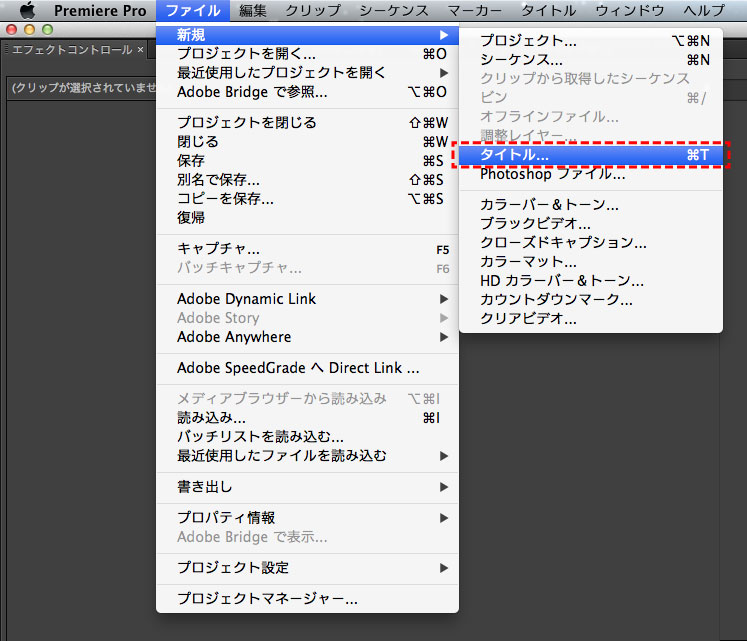Viewport: 747px width, 641px height.
Task: Select プロジェクトを閉じる
Action: point(307,123)
